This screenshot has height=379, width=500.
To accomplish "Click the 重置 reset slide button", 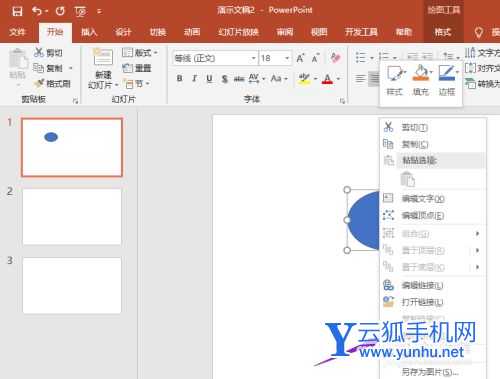I will tap(137, 68).
